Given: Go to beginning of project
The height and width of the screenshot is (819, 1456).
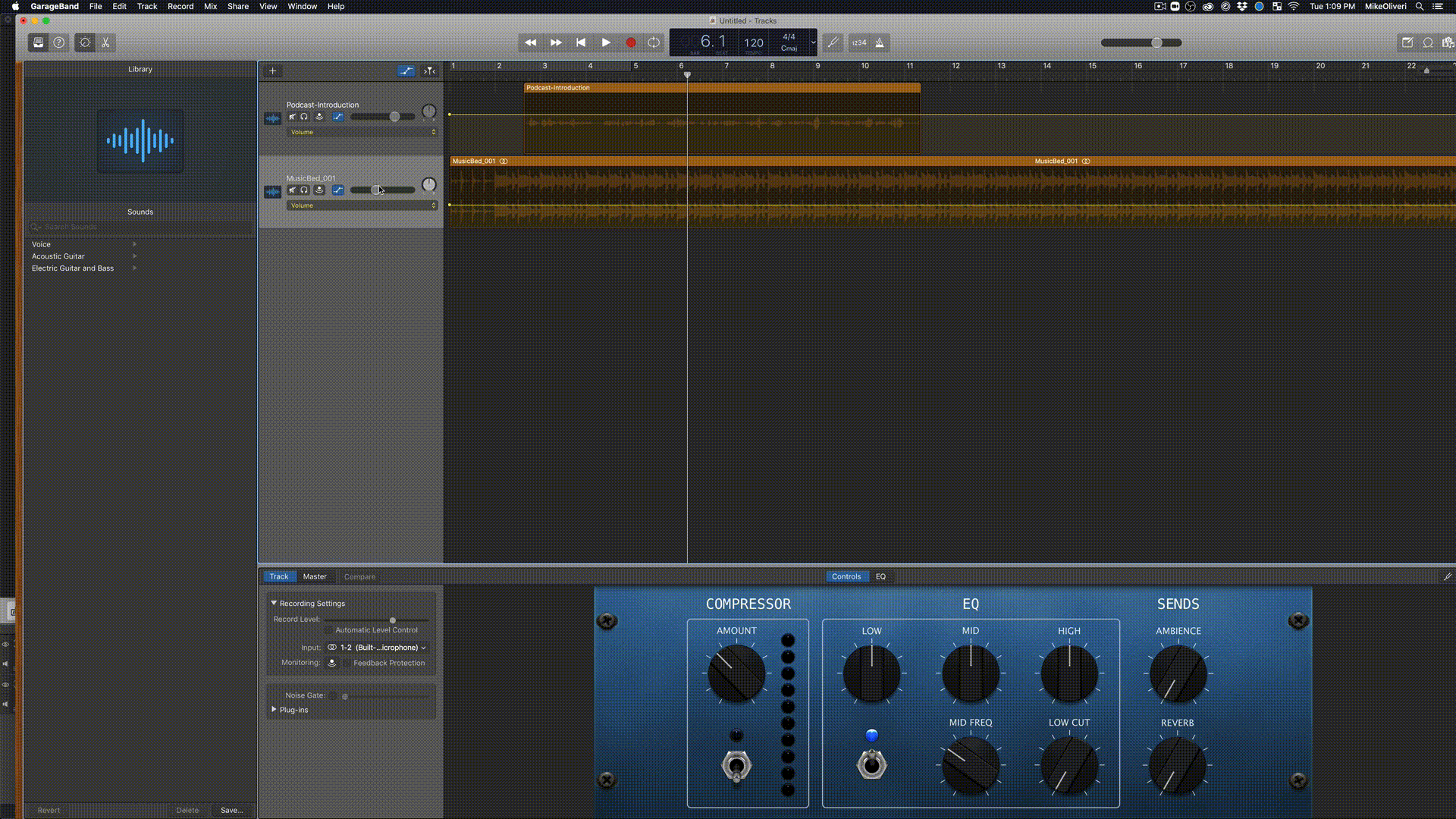Looking at the screenshot, I should click(581, 43).
